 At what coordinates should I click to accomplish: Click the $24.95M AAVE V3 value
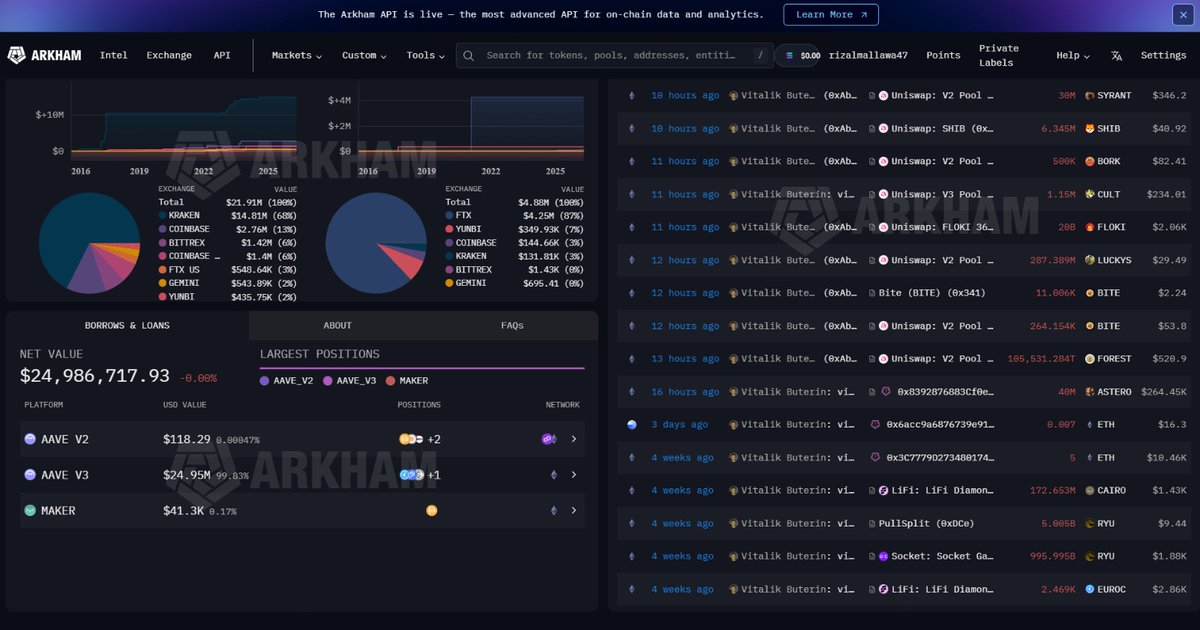point(189,475)
